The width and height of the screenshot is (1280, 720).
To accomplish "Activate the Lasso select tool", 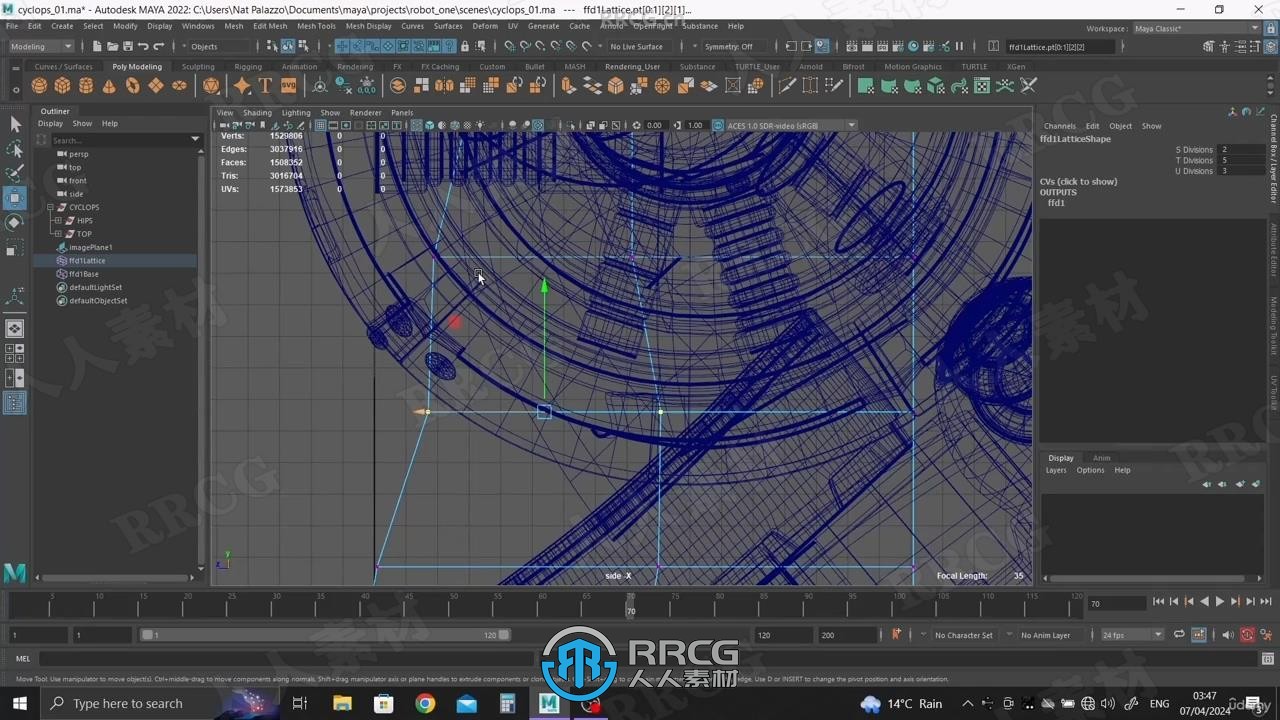I will (15, 149).
